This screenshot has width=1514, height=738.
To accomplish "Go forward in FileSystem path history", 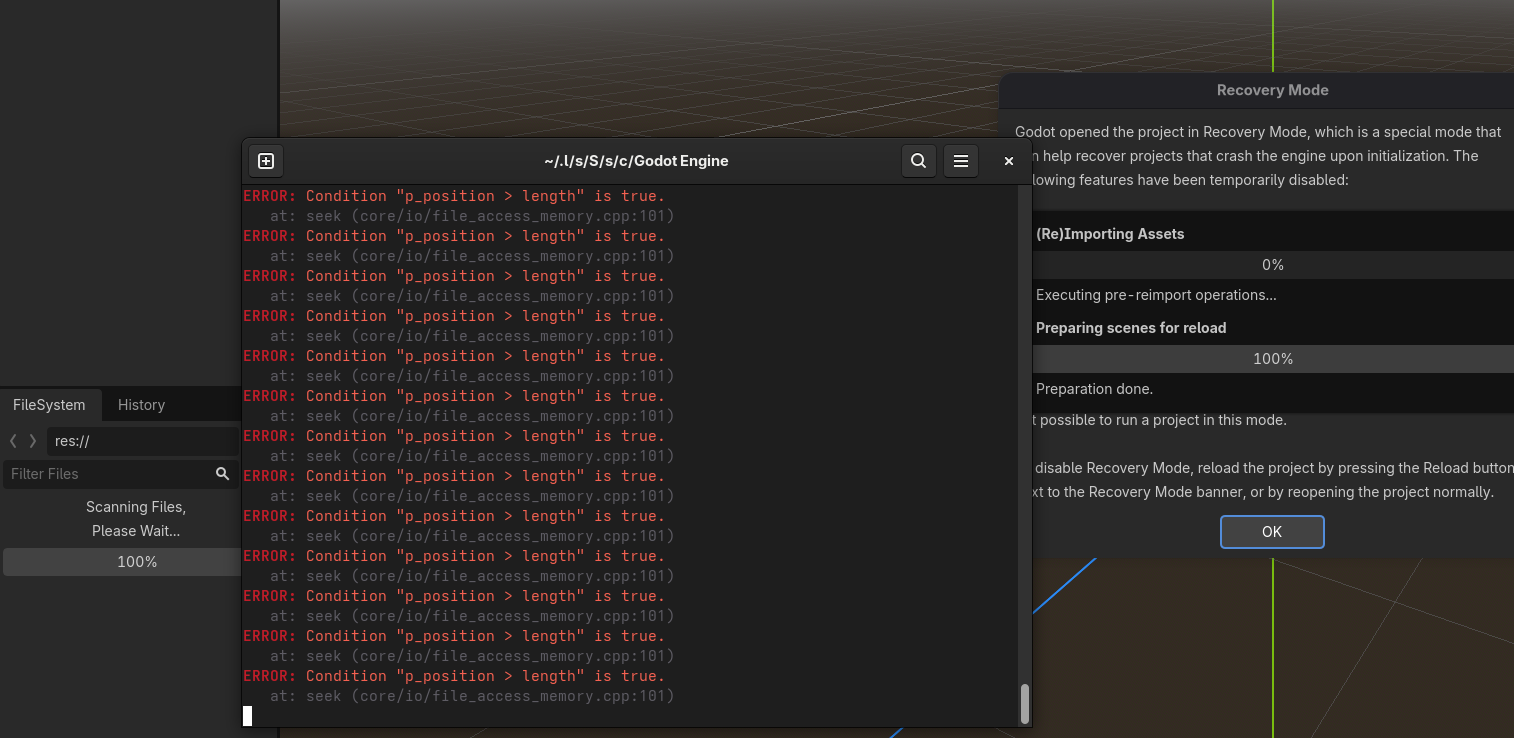I will [33, 441].
